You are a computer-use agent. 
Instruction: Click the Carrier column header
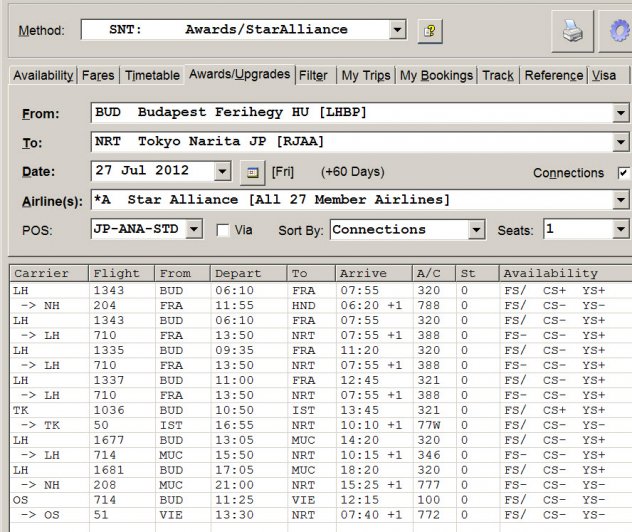(x=48, y=273)
